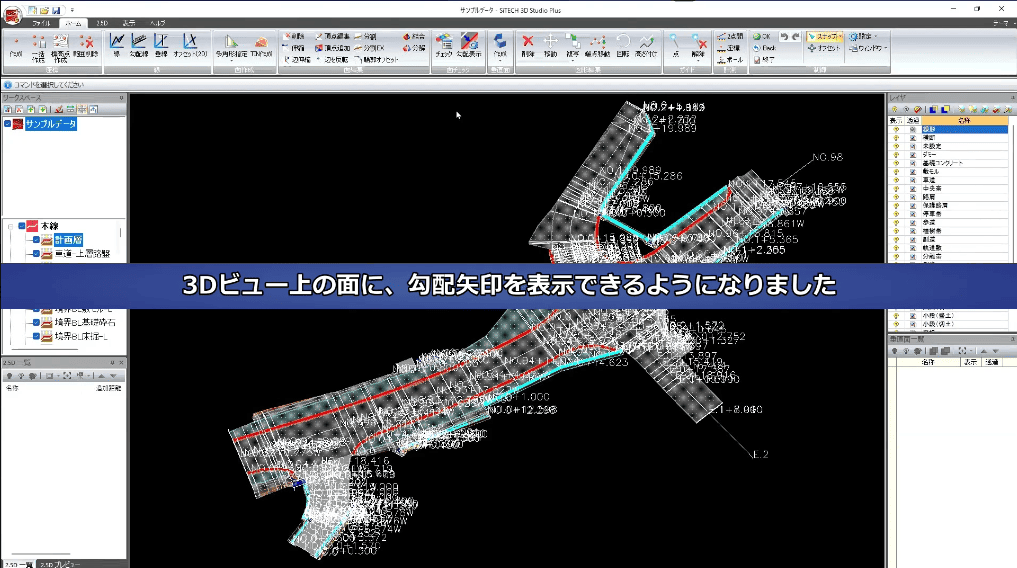The height and width of the screenshot is (568, 1017).
Task: Select 境界BL基礎砕石 in the tree
Action: 85,322
